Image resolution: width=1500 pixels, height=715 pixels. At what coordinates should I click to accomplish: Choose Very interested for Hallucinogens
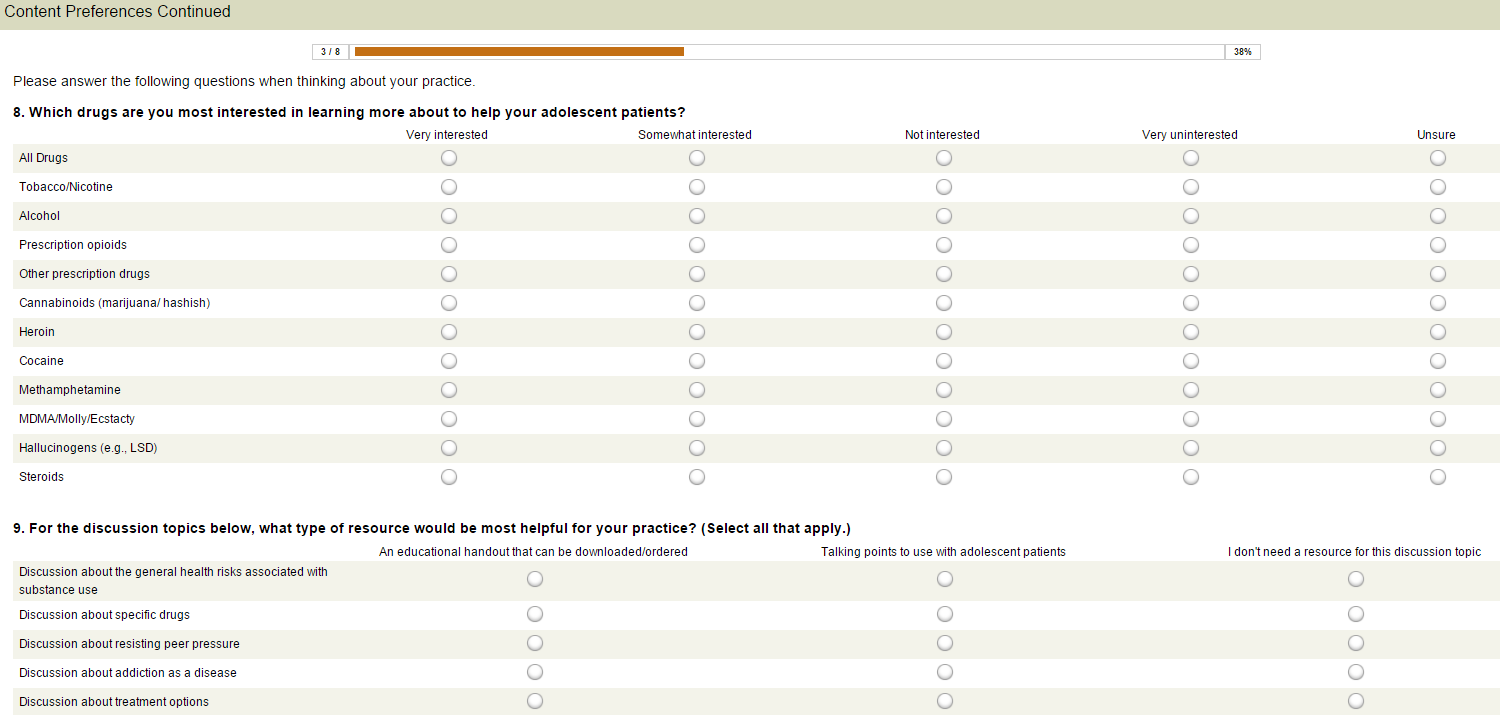point(449,448)
